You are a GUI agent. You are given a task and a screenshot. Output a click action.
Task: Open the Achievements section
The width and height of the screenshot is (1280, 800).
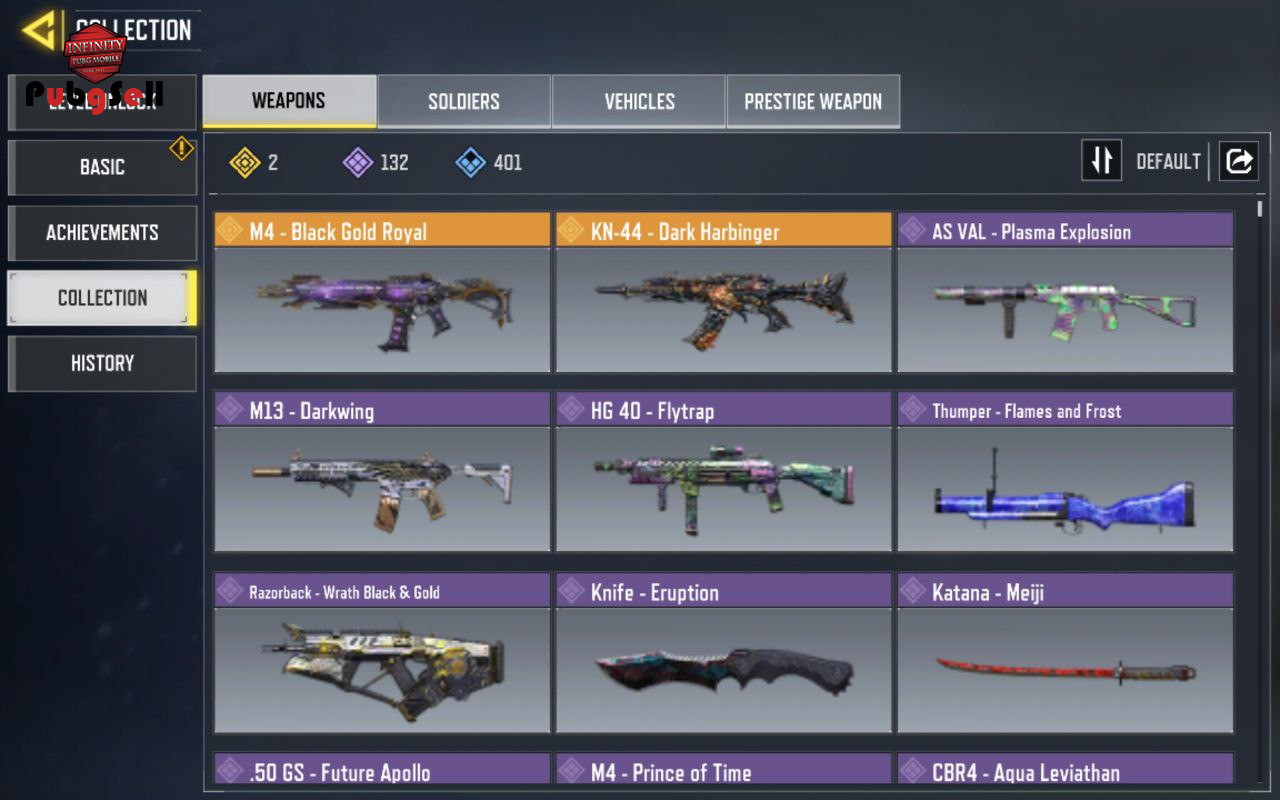[102, 233]
